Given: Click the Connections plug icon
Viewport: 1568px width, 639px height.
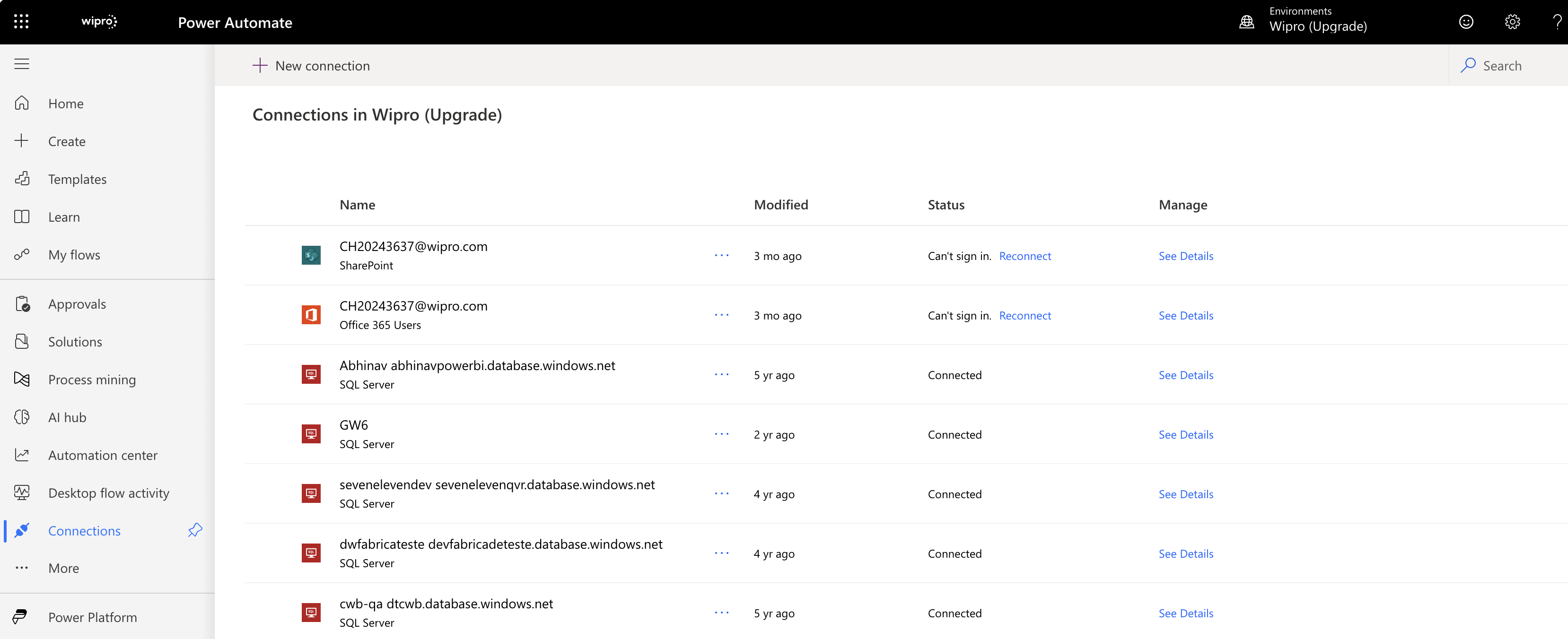Looking at the screenshot, I should pyautogui.click(x=22, y=530).
